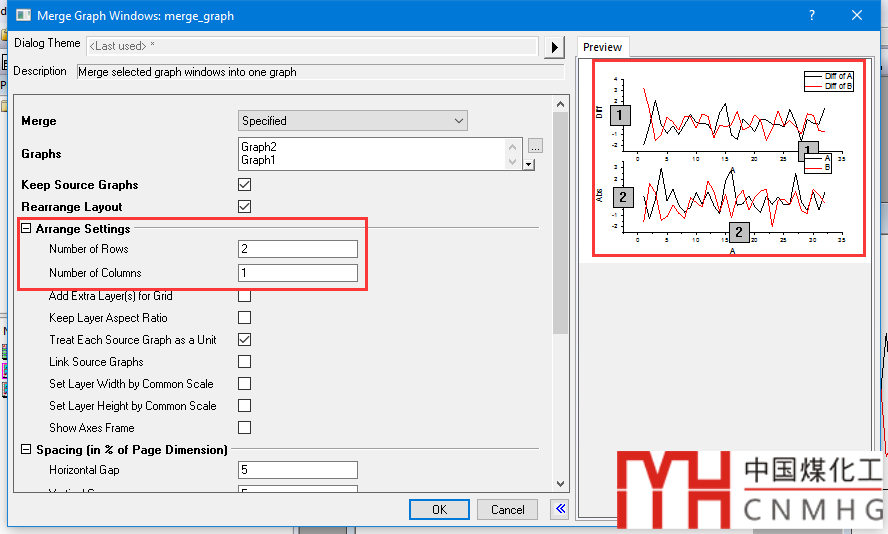Click layer 2 marker in the preview

tap(622, 196)
